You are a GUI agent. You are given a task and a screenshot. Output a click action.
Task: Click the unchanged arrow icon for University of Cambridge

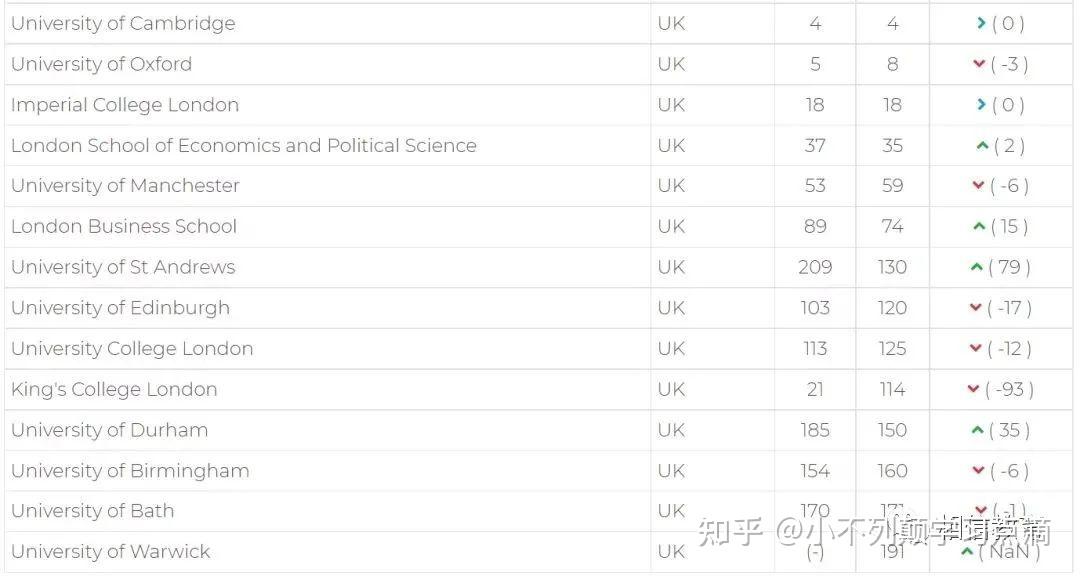coord(982,23)
